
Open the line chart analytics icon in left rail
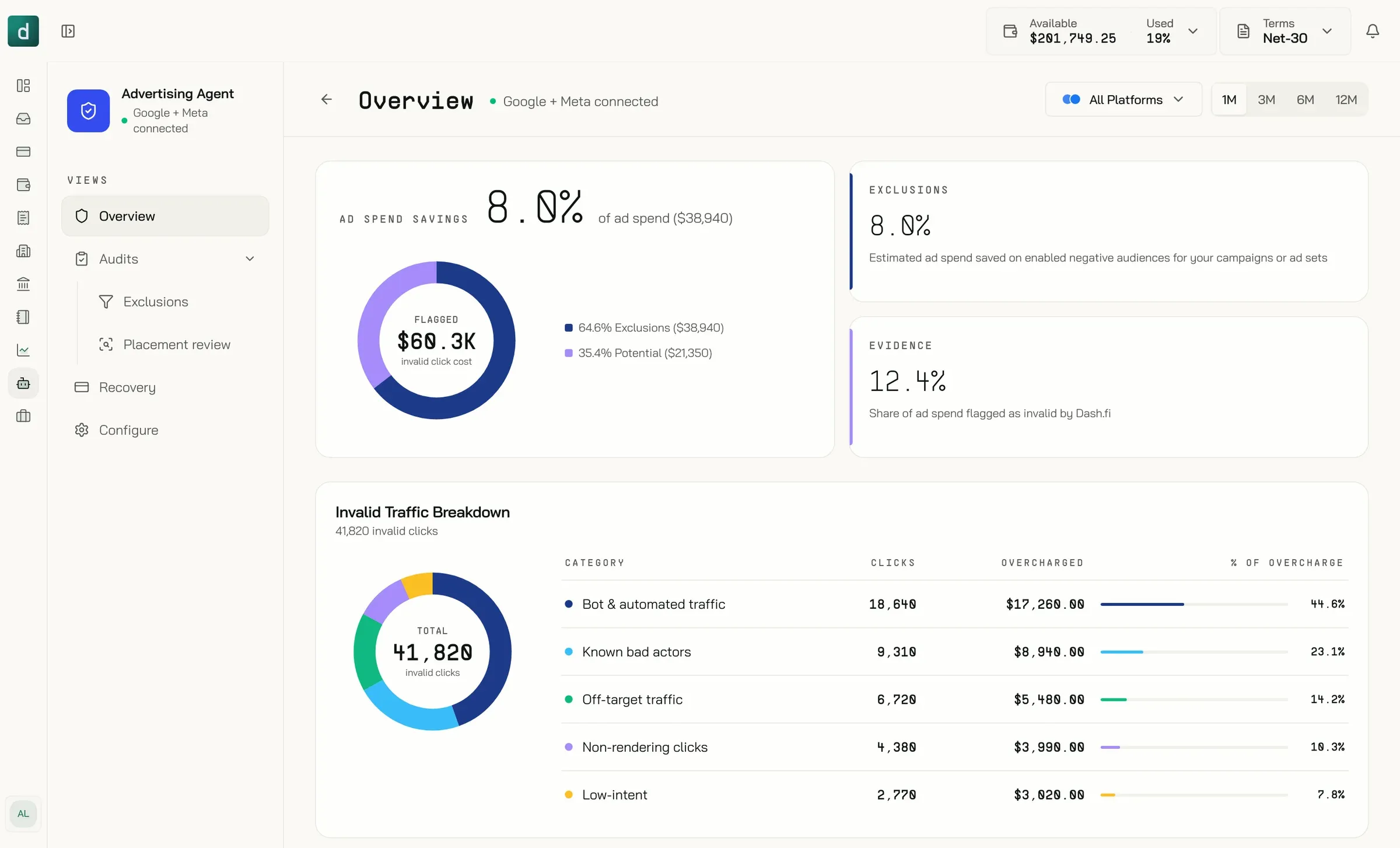click(x=23, y=350)
